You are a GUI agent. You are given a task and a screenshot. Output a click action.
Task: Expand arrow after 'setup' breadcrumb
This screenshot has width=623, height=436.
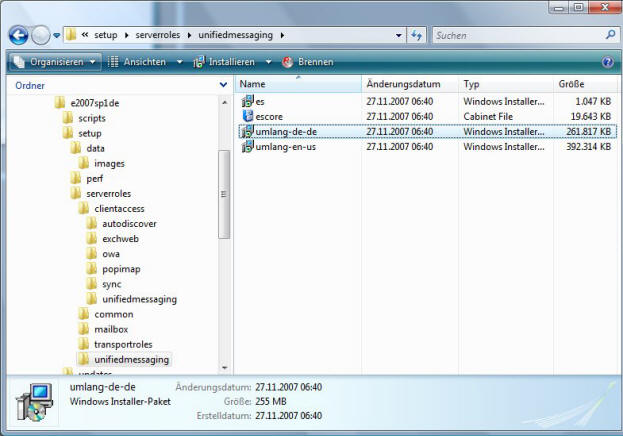point(126,35)
